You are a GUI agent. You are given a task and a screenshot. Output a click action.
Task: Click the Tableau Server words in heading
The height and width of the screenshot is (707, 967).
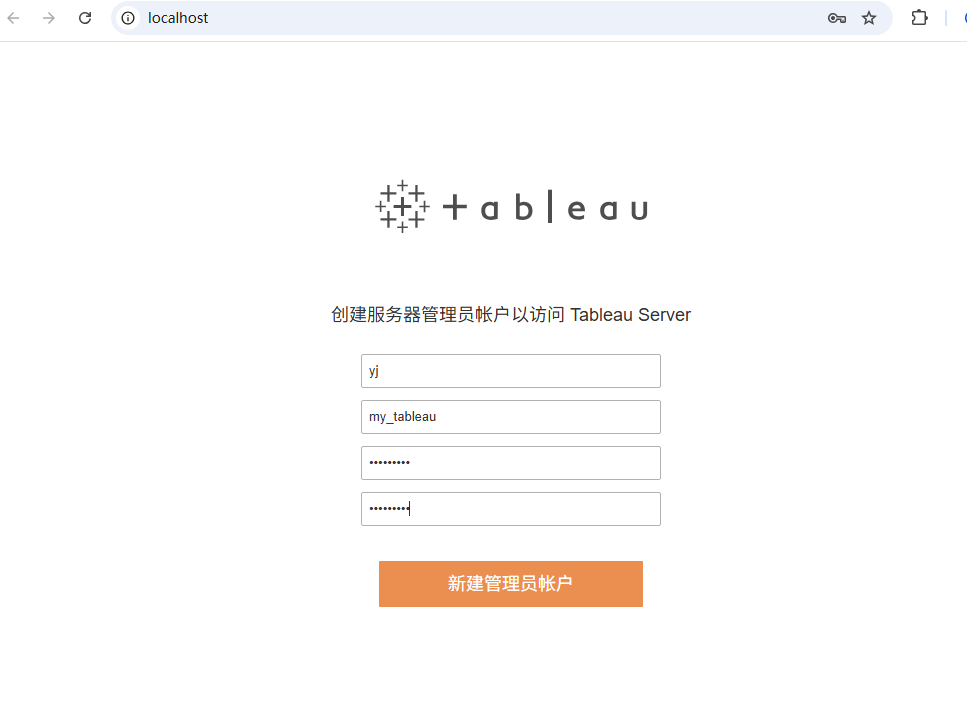point(630,315)
